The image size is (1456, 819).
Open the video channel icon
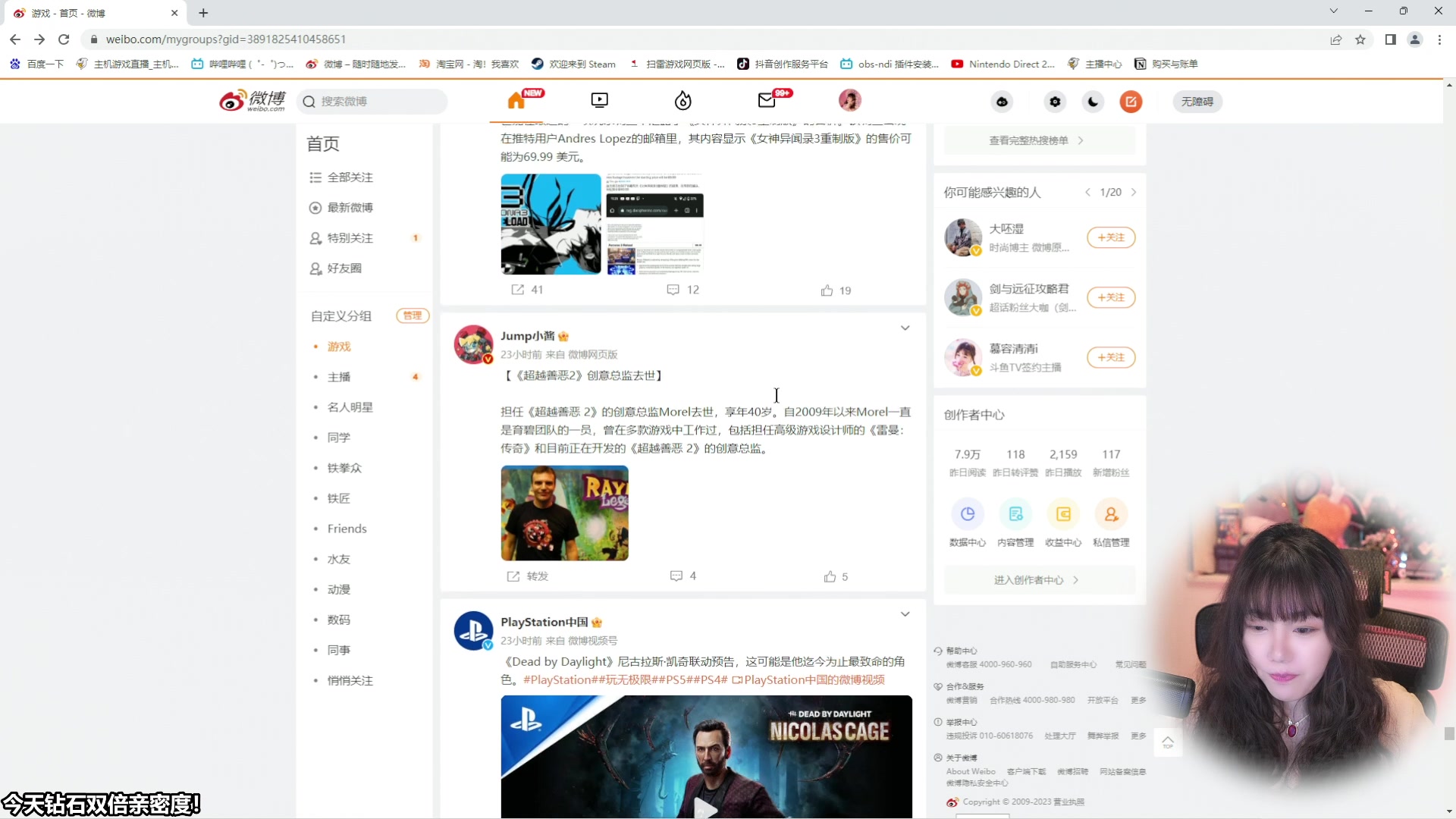click(599, 99)
